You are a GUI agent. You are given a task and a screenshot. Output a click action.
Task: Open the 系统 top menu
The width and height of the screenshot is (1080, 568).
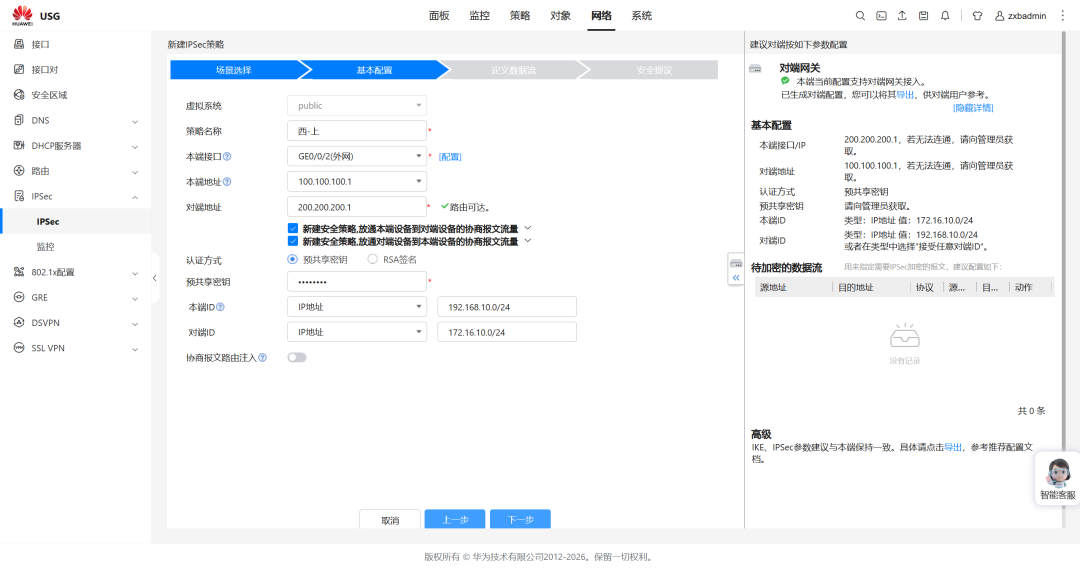point(642,16)
